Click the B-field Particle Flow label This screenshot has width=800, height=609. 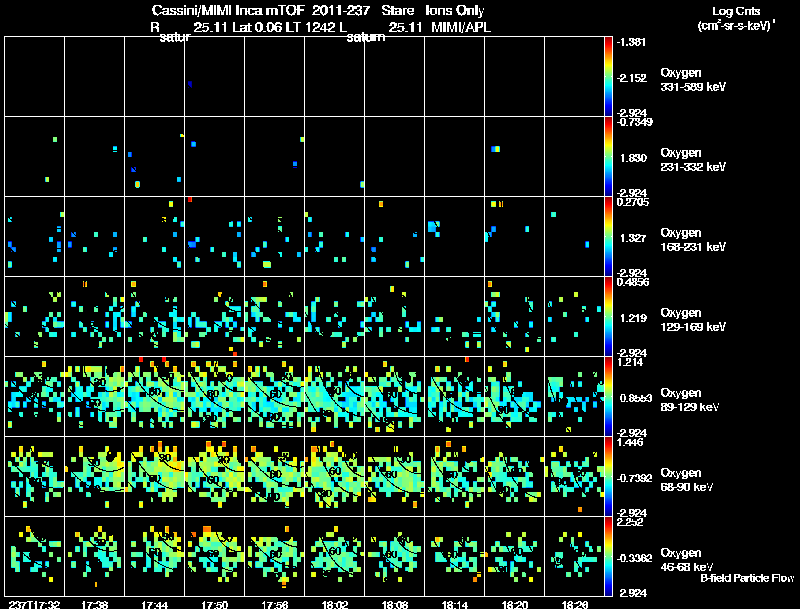(x=747, y=578)
